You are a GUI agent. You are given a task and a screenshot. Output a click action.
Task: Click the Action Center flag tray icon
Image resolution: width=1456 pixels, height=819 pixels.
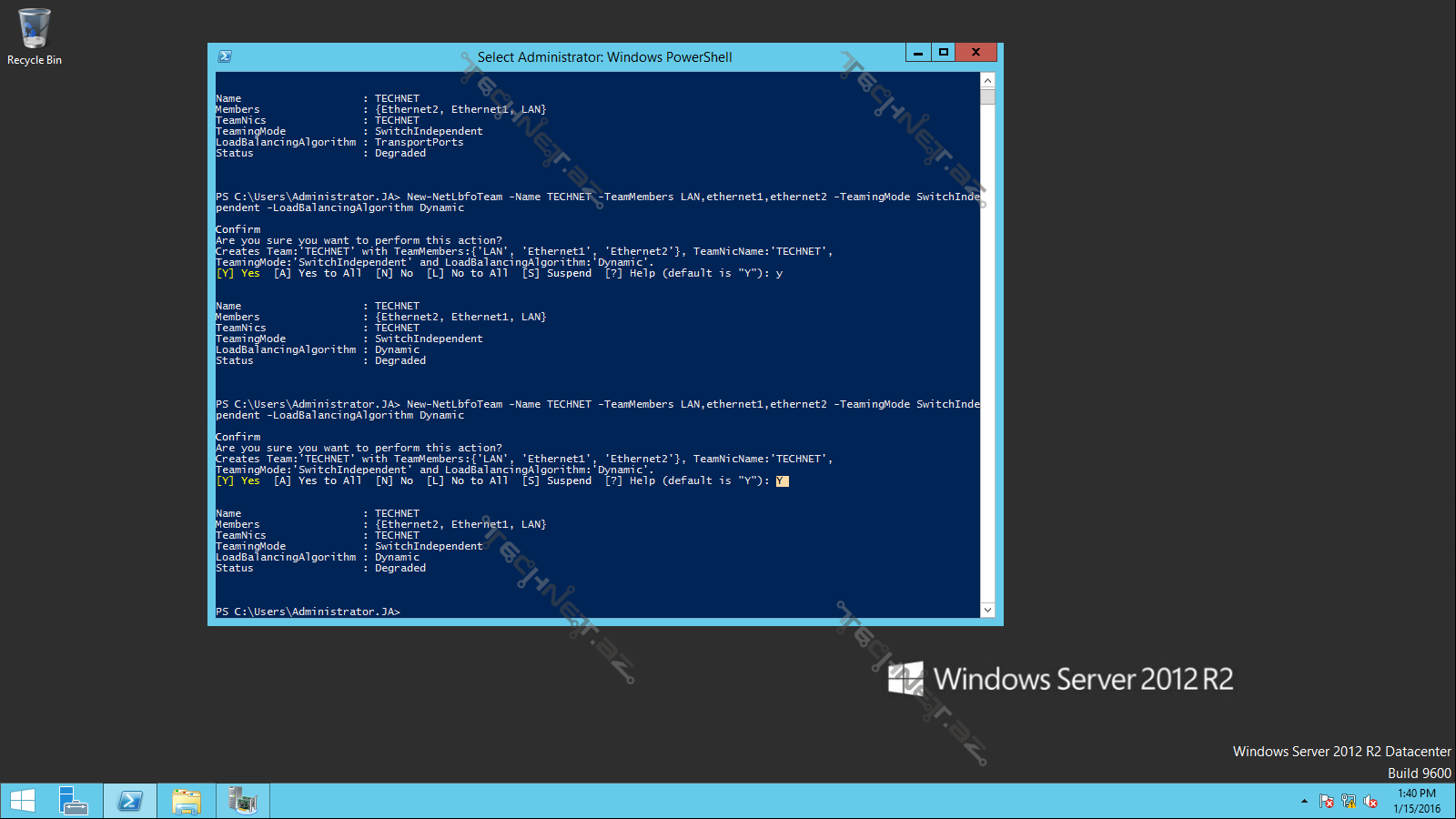[x=1327, y=802]
